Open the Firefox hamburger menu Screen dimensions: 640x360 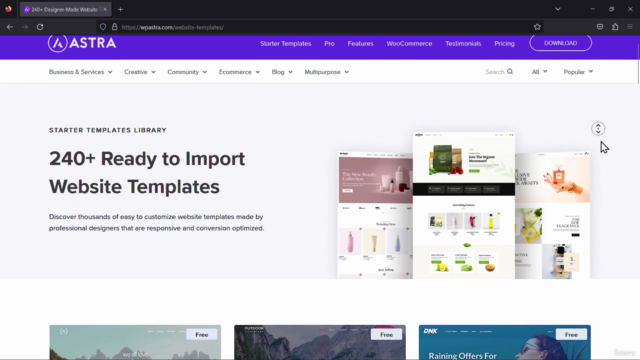tap(630, 27)
